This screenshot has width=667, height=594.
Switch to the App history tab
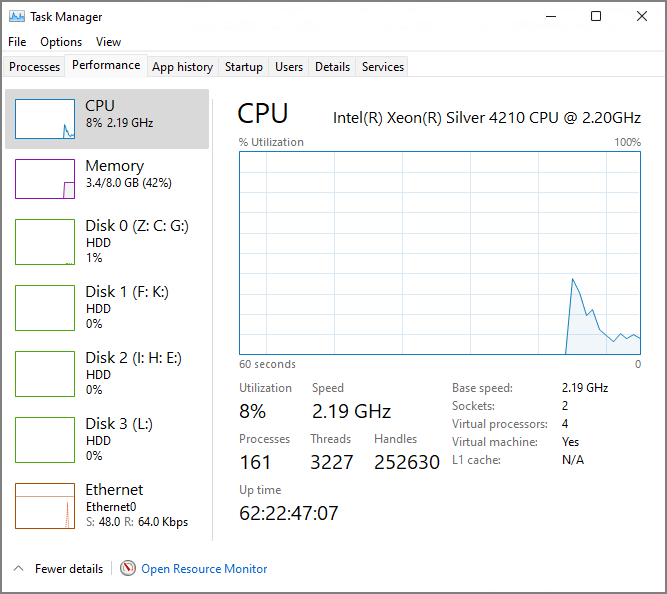click(182, 67)
